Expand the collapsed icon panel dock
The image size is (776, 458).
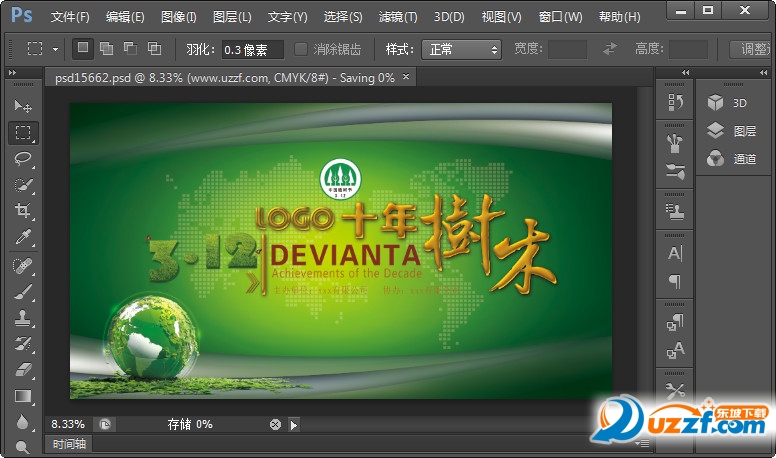click(x=685, y=72)
